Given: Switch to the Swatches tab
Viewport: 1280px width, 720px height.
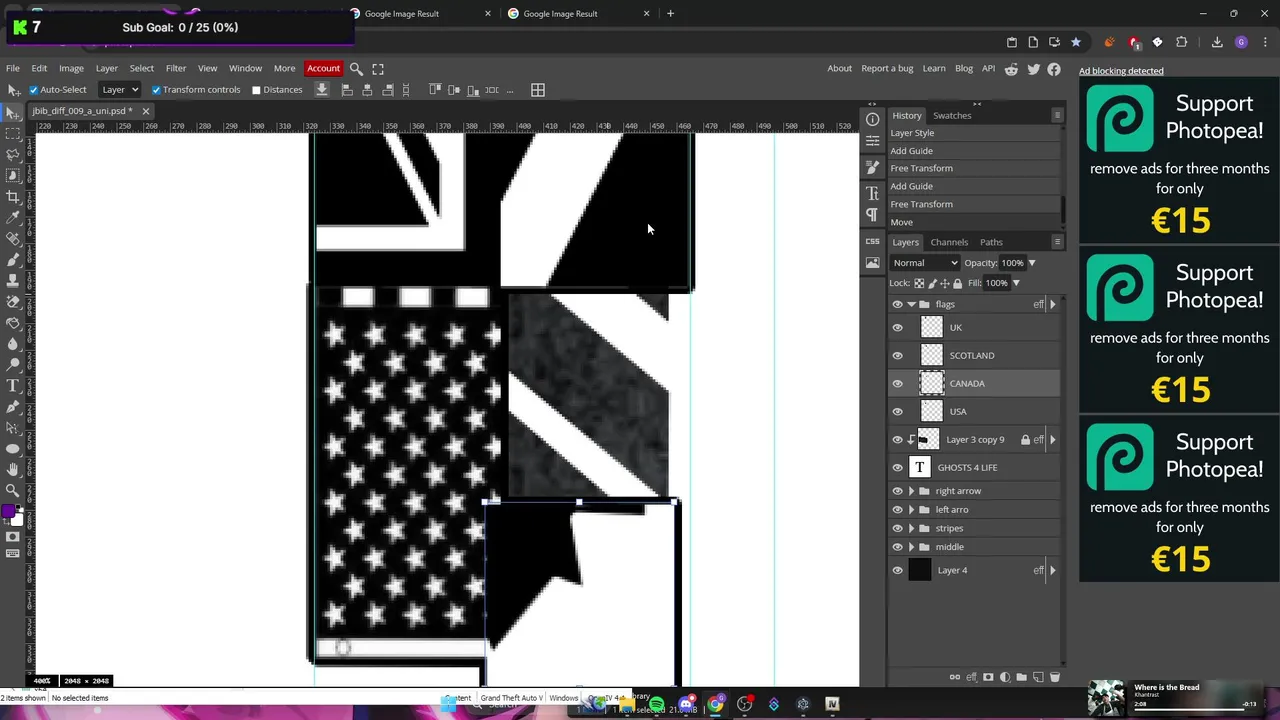Looking at the screenshot, I should click(952, 116).
